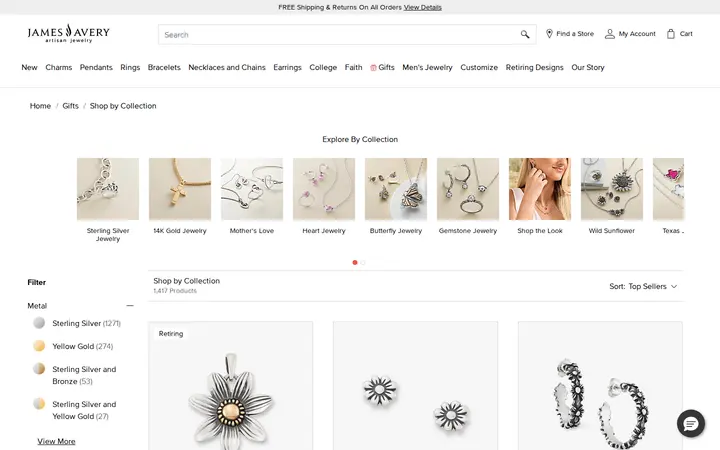Select the first carousel page dot
Screen dimensions: 720x450
[x=354, y=263]
